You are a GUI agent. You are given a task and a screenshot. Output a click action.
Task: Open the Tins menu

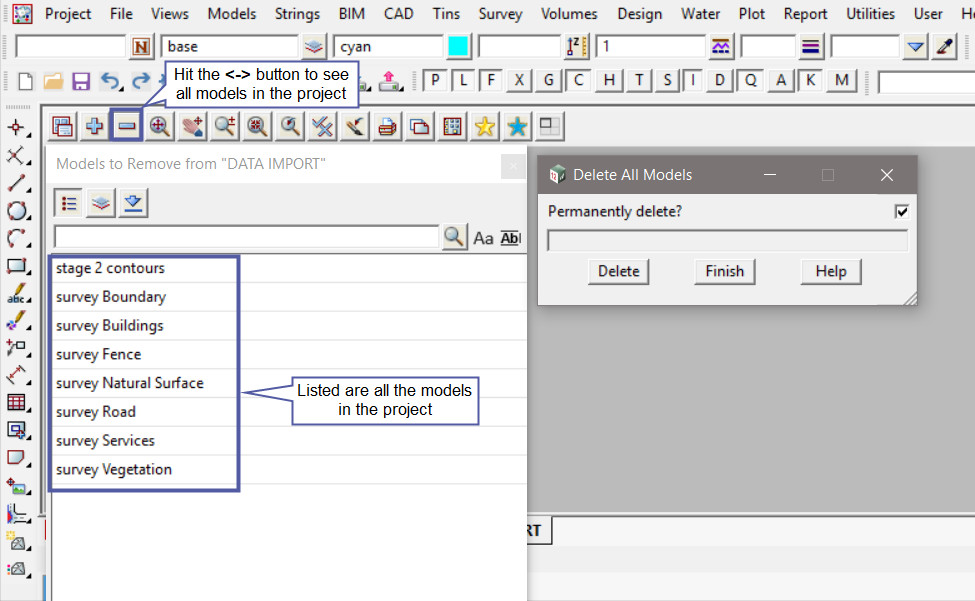pos(446,14)
